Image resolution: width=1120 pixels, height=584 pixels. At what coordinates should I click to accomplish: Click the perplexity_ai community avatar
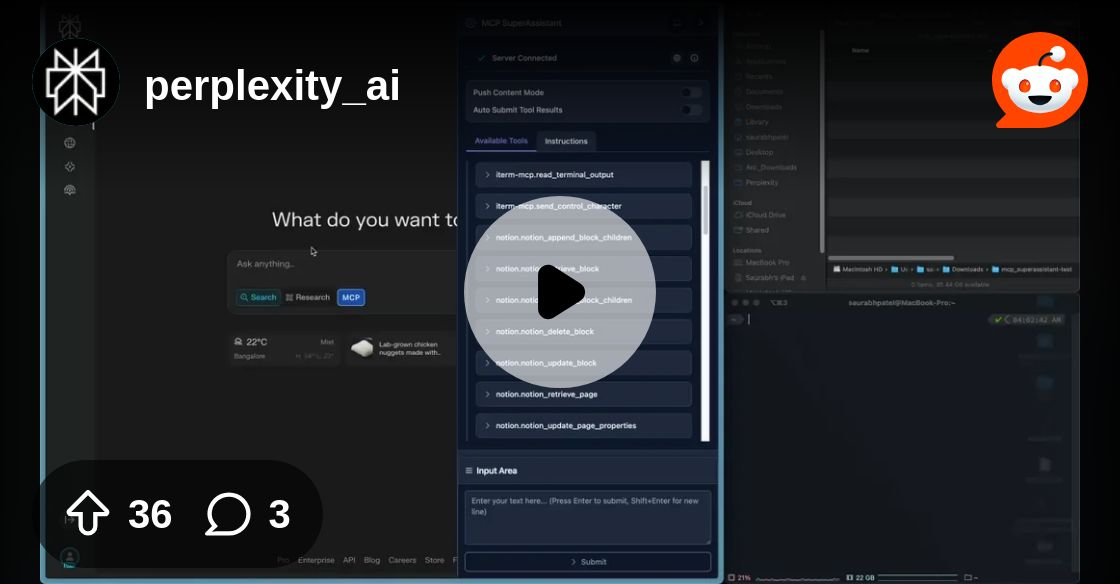(x=76, y=82)
